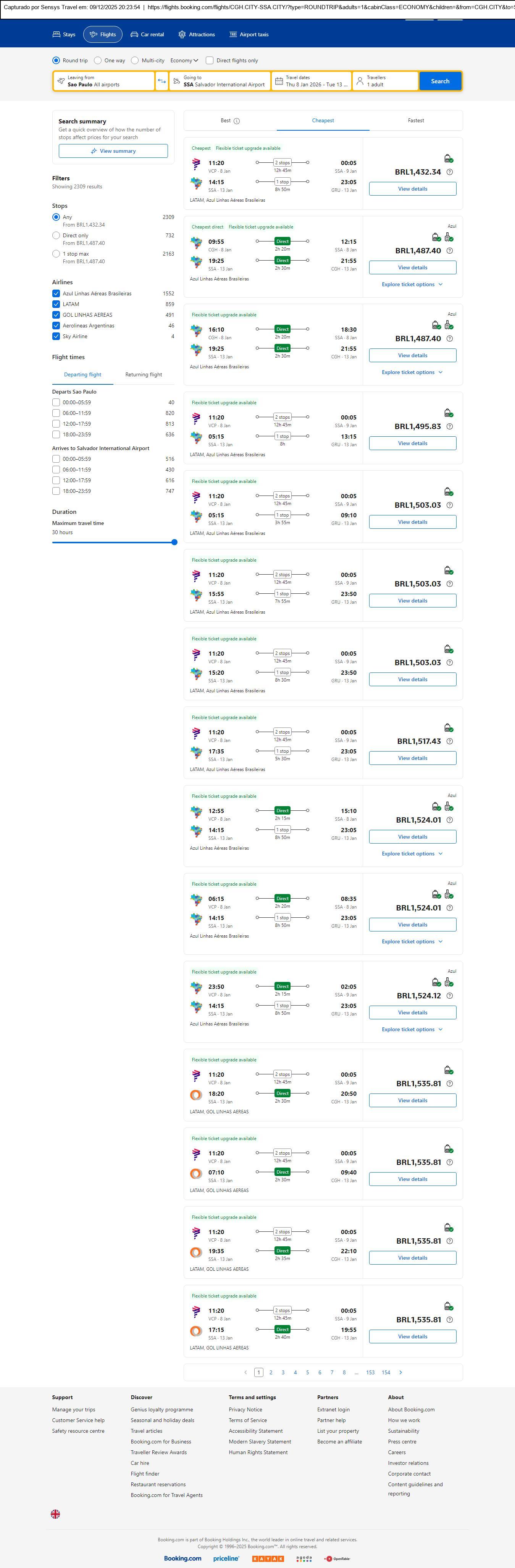The width and height of the screenshot is (515, 1568).
Task: Click the price help icon beside BRL1,517.43
Action: pos(450,741)
